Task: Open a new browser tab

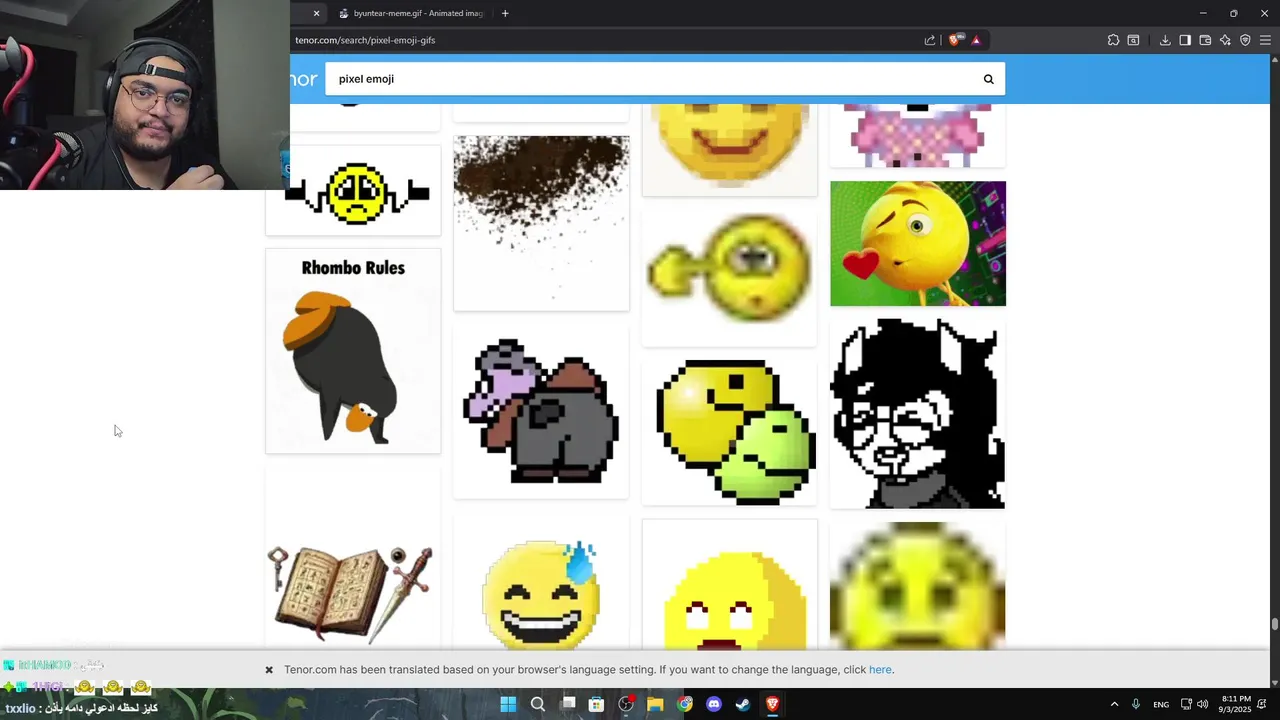Action: coord(505,13)
